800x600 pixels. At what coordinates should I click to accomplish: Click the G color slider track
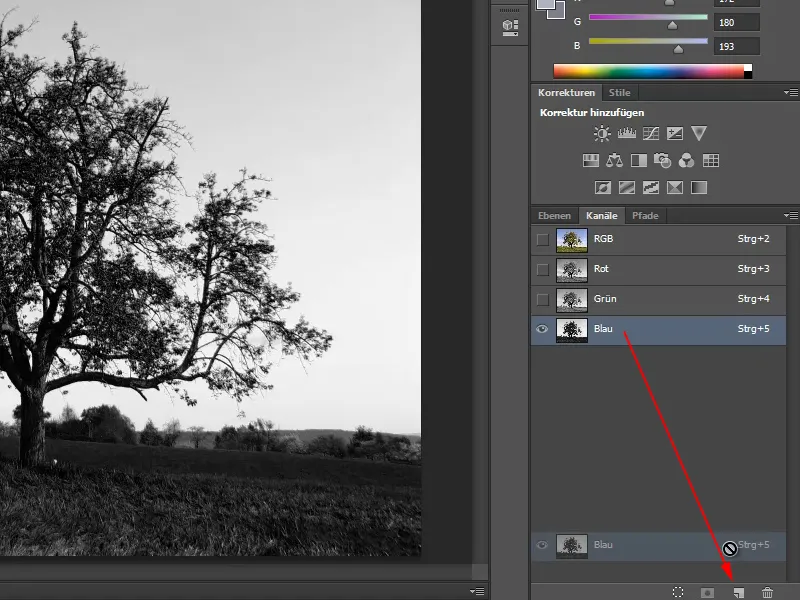pos(648,17)
